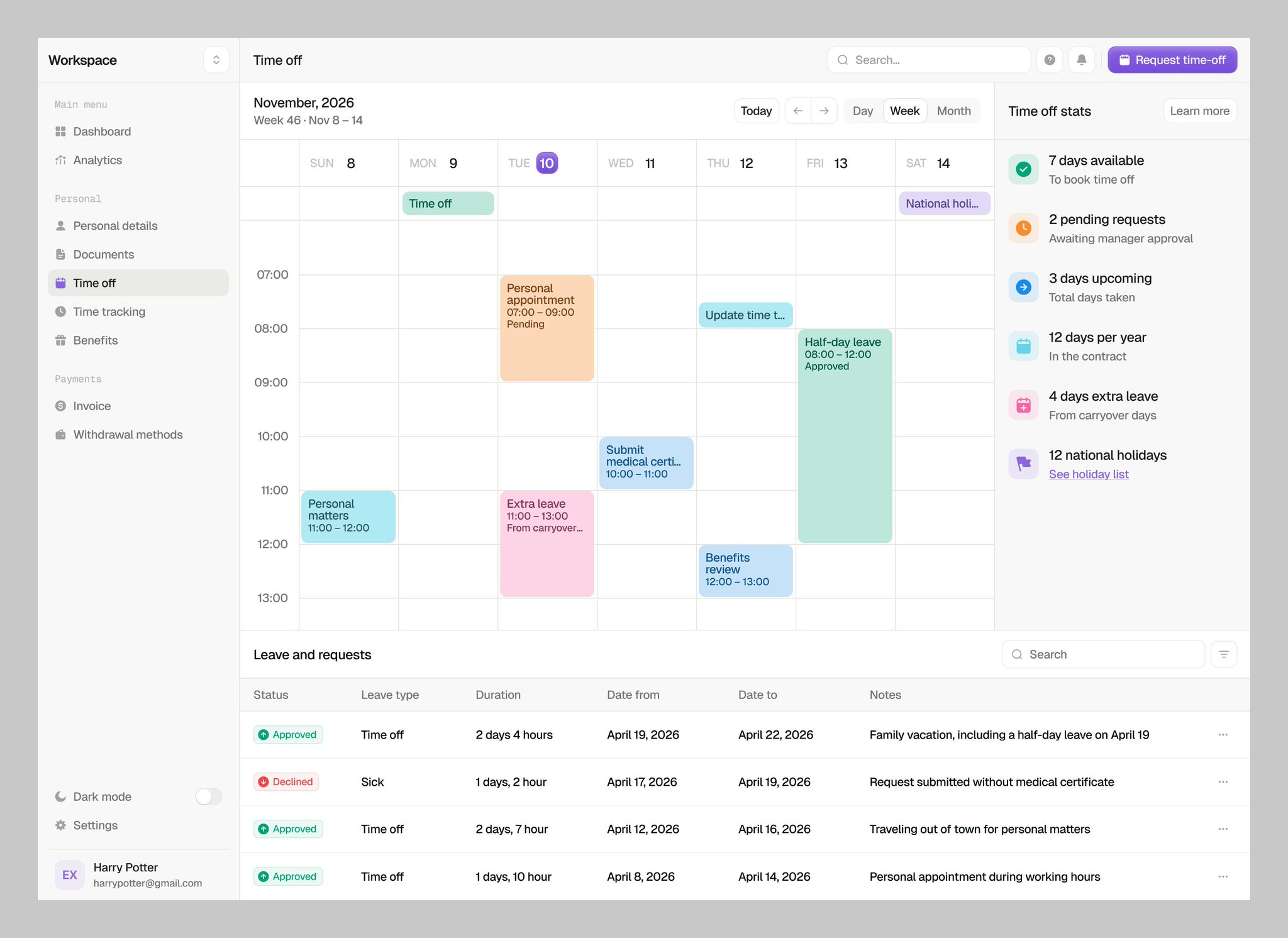Open Analytics in sidebar
Image resolution: width=1288 pixels, height=938 pixels.
coord(138,160)
